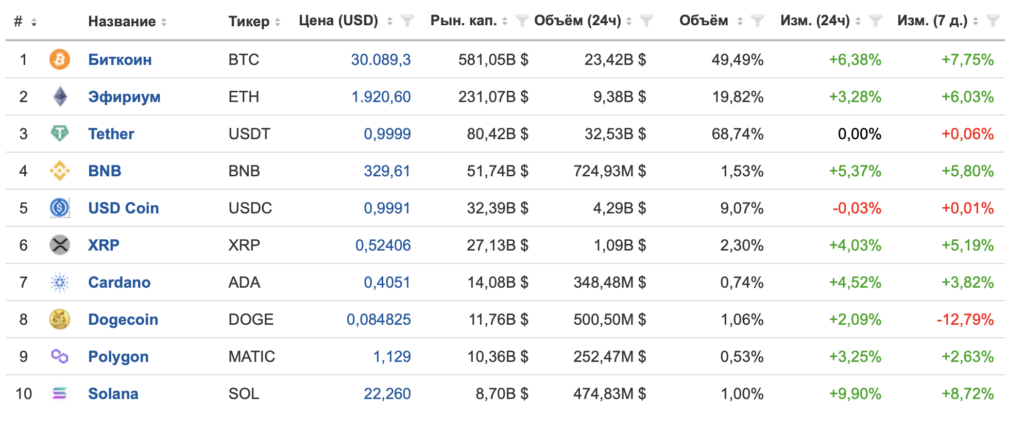Select 24h change +6,38%
The width and height of the screenshot is (1024, 431).
pos(855,60)
